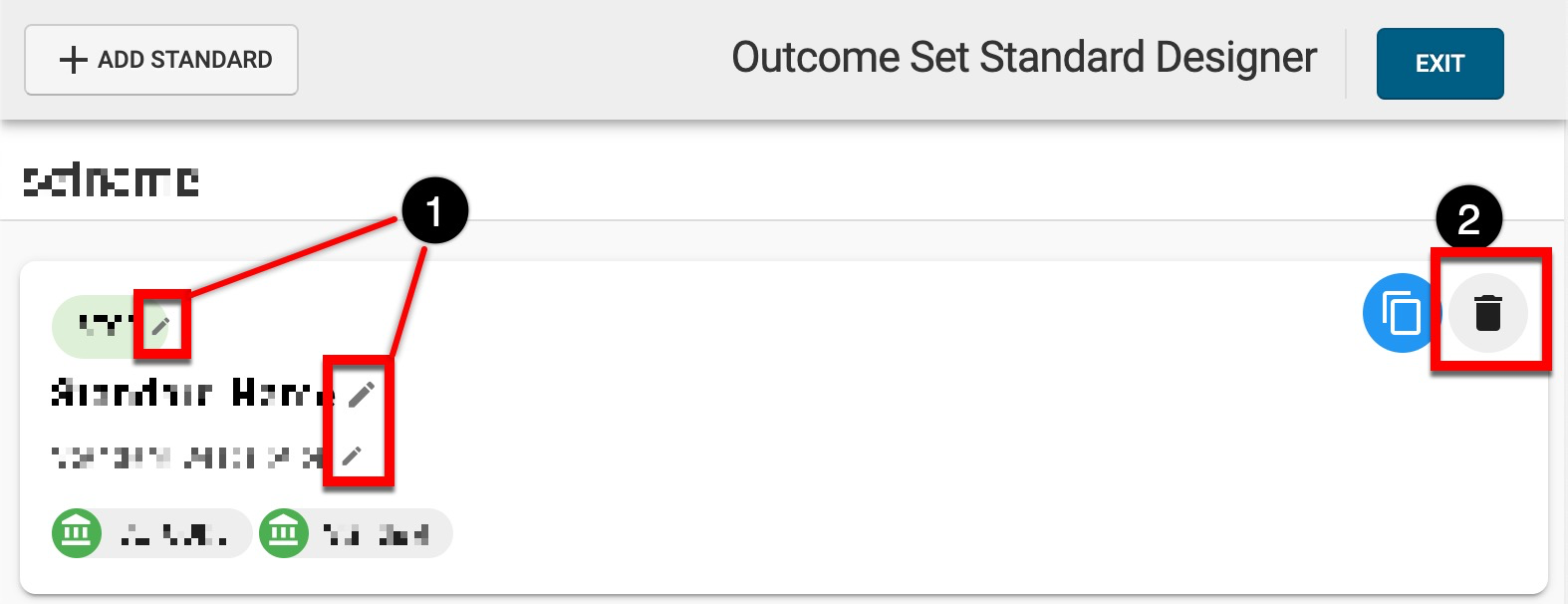Screen dimensions: 1568x604
Task: Click the outcome set name heading
Action: [x=111, y=181]
